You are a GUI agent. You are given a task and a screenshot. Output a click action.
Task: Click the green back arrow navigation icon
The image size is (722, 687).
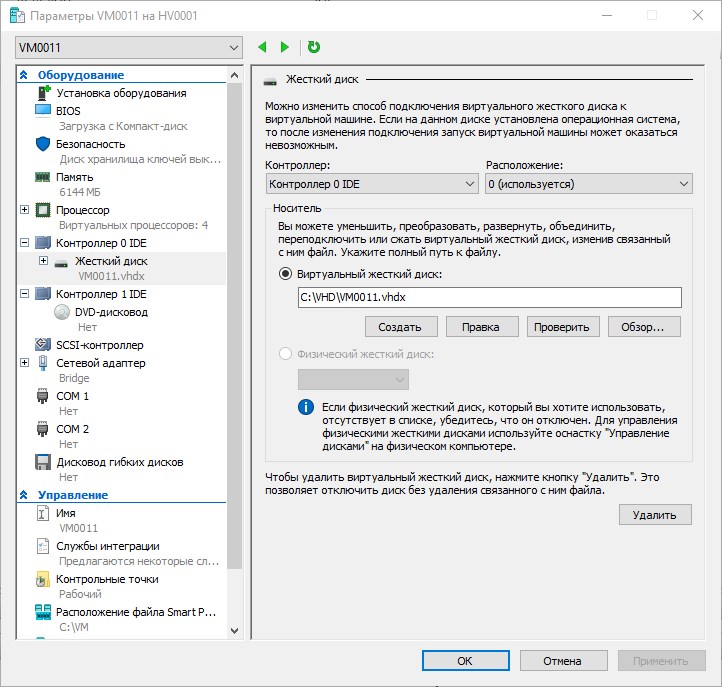[263, 47]
